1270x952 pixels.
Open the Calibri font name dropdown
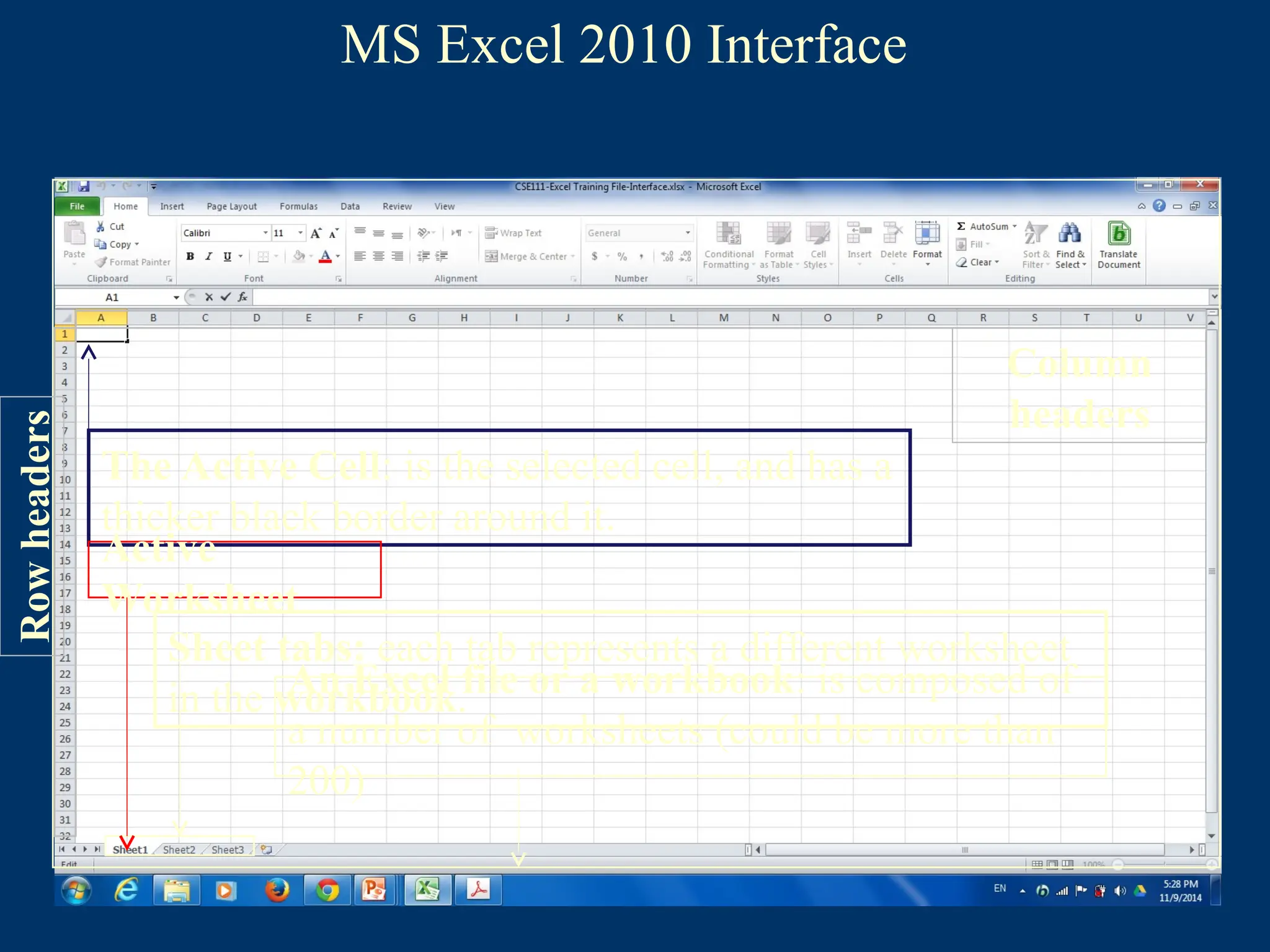tap(265, 233)
